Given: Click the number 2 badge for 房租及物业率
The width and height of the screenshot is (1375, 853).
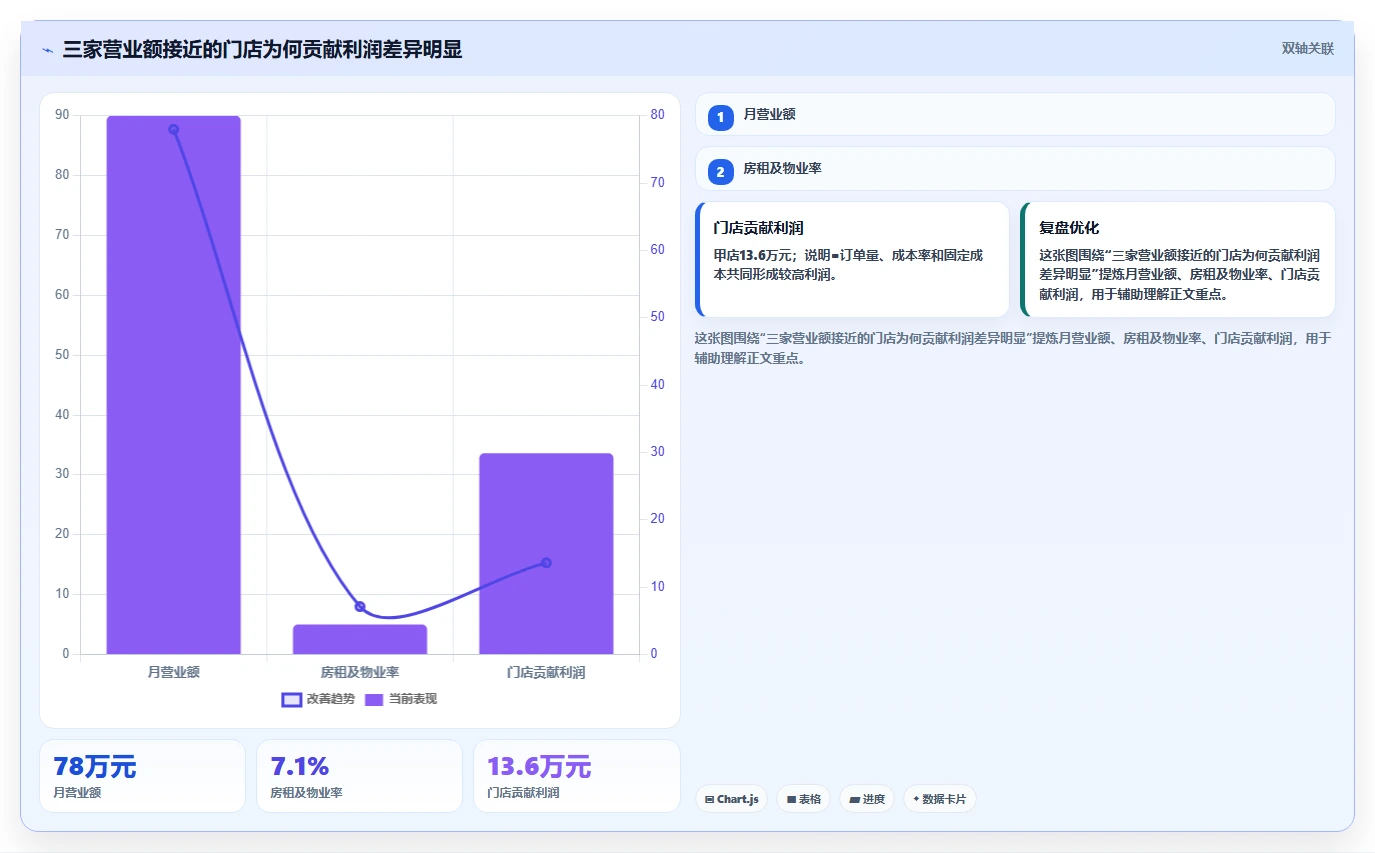Looking at the screenshot, I should pyautogui.click(x=720, y=173).
